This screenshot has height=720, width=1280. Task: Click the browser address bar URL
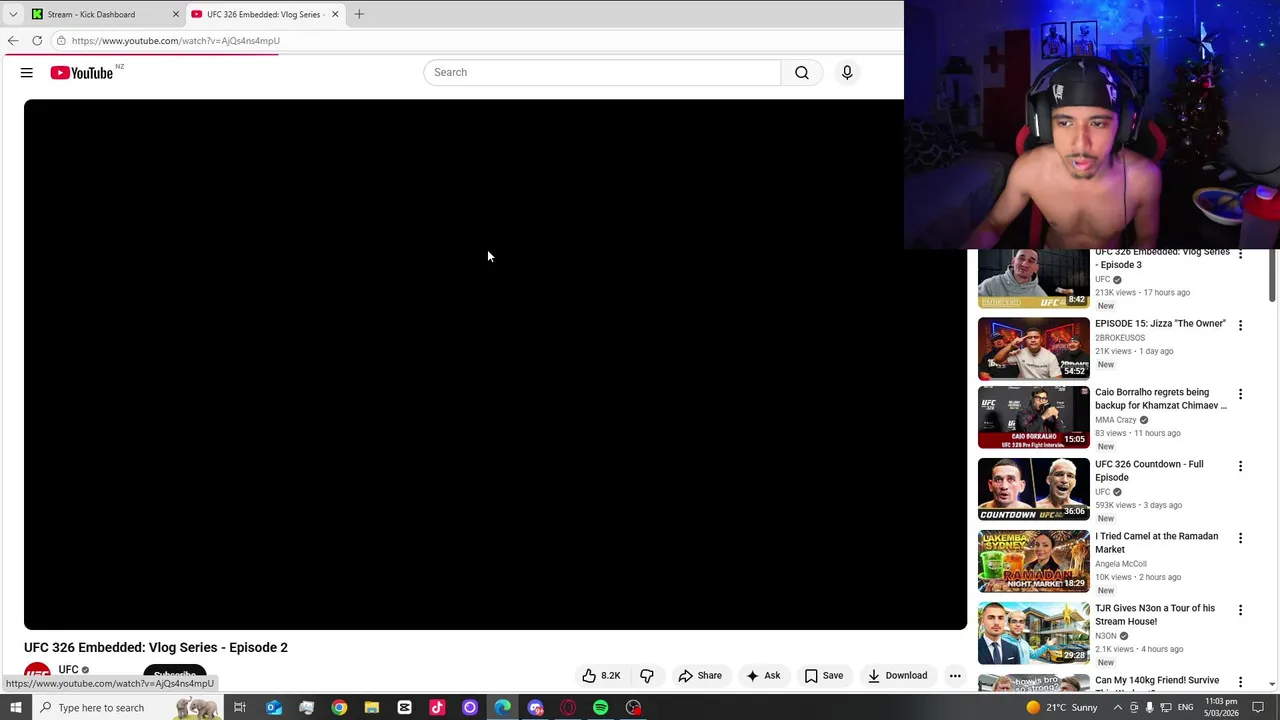175,41
